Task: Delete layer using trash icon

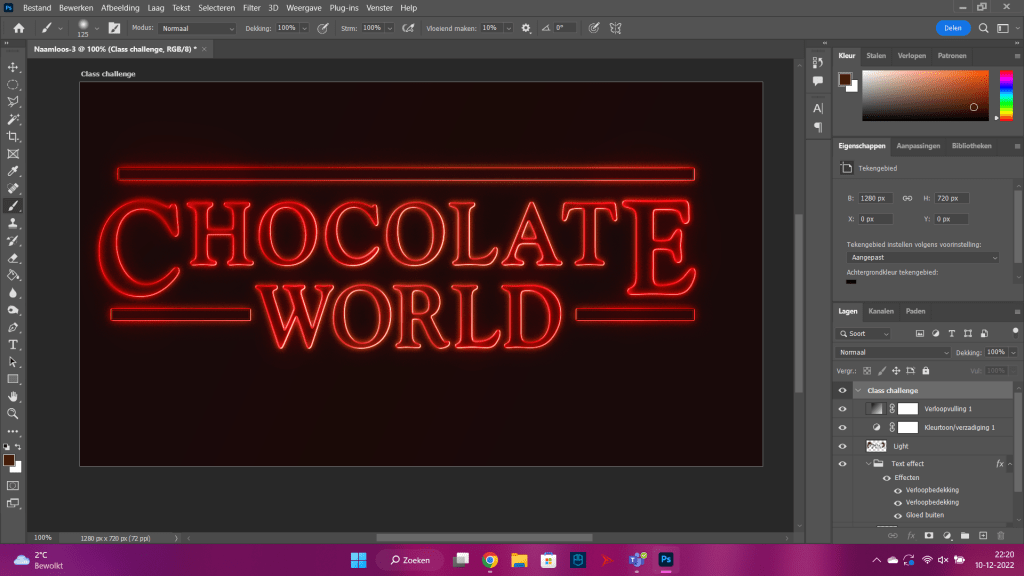Action: point(1000,536)
